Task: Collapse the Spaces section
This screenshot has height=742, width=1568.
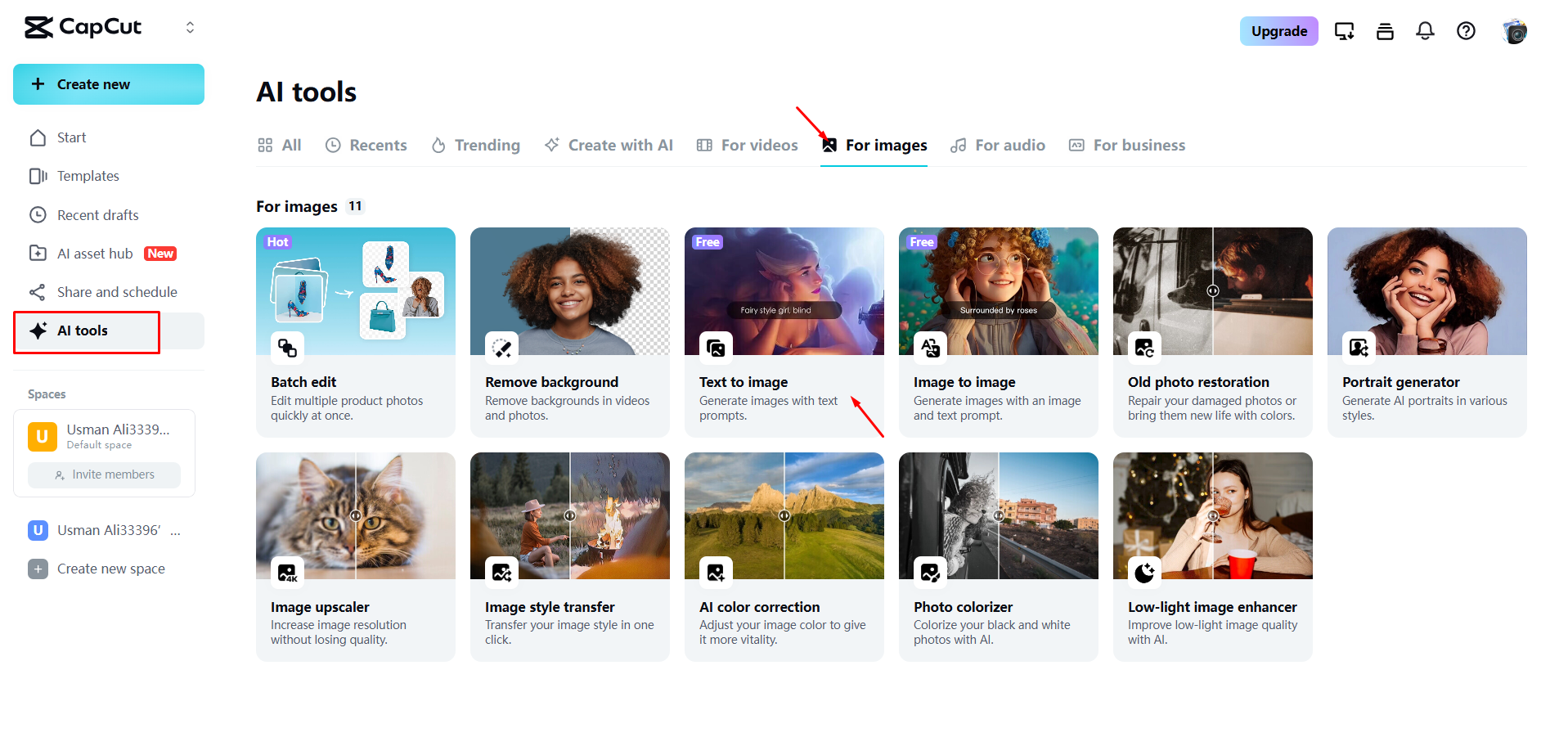Action: [47, 393]
